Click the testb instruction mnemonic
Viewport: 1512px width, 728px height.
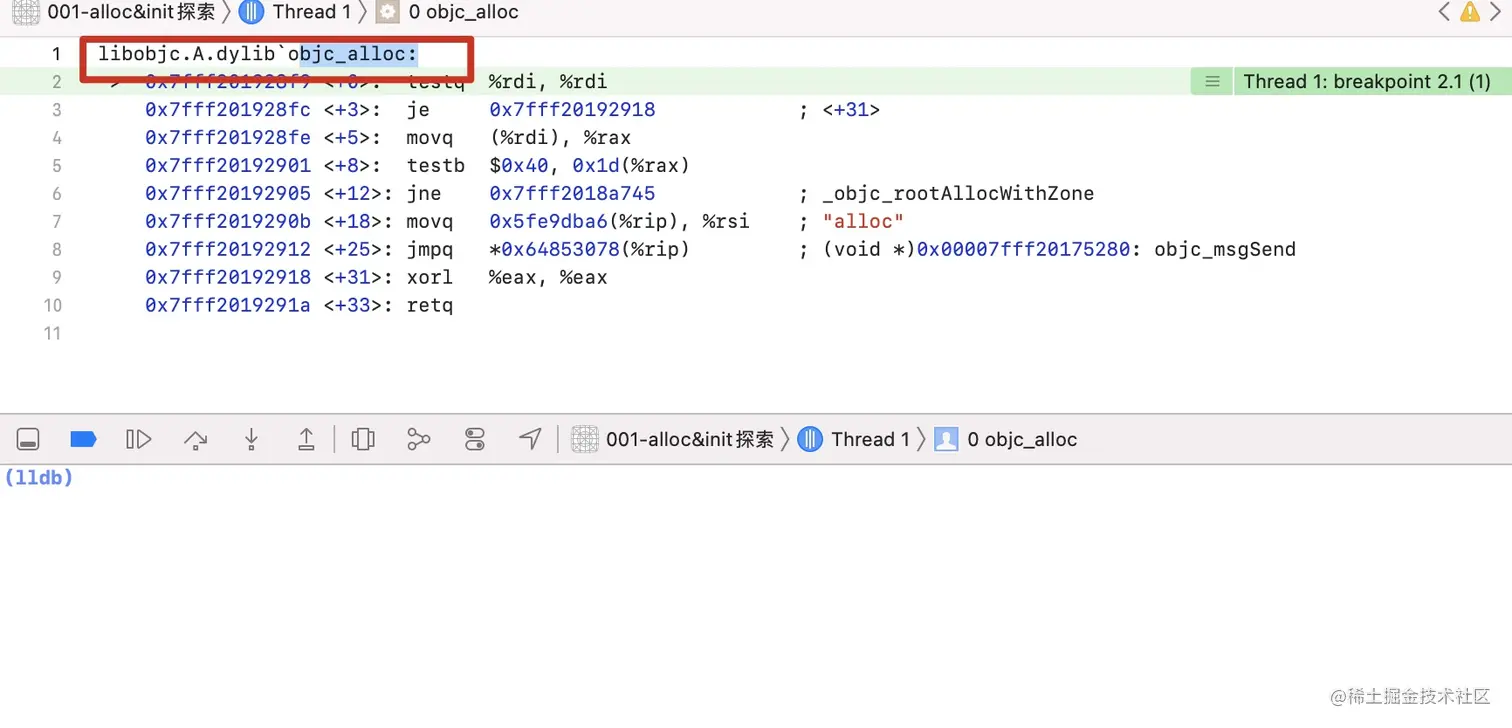pos(436,166)
